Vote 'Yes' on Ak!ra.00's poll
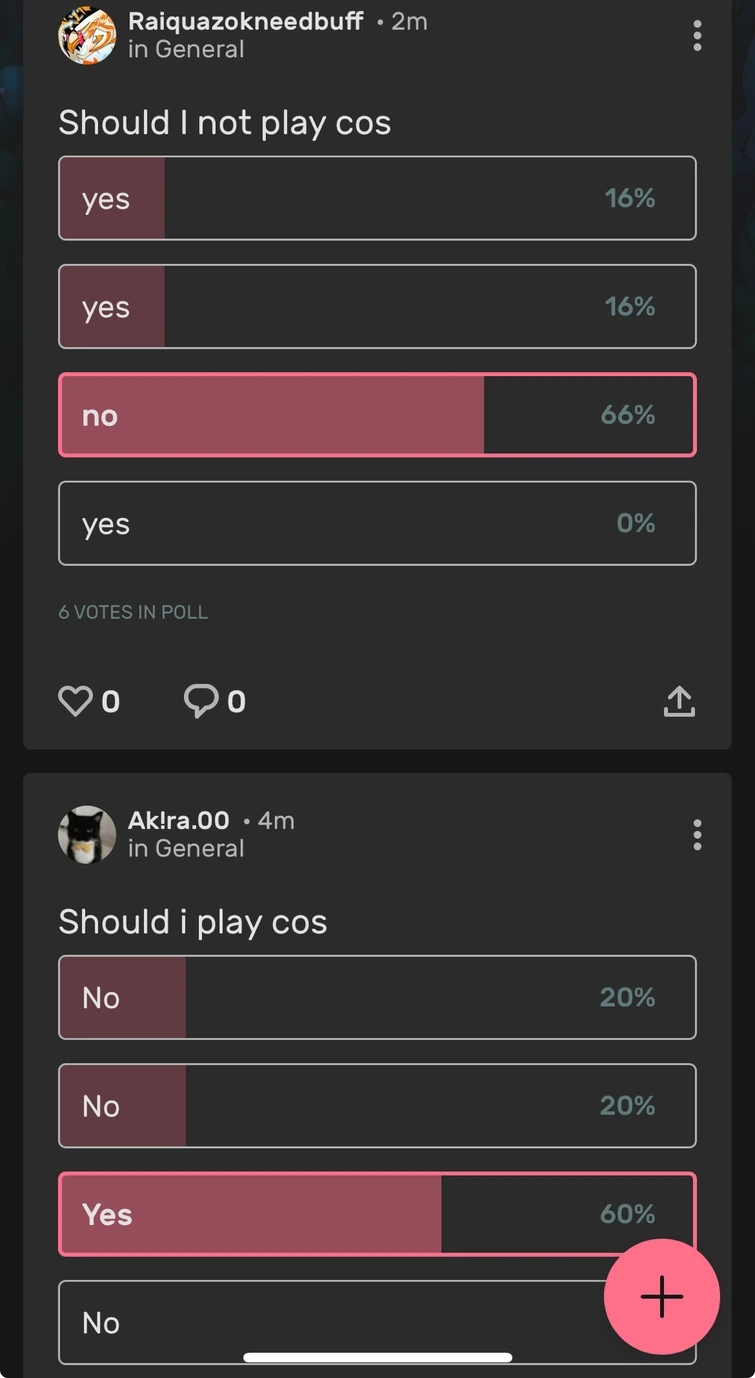Image resolution: width=755 pixels, height=1378 pixels. point(377,1214)
